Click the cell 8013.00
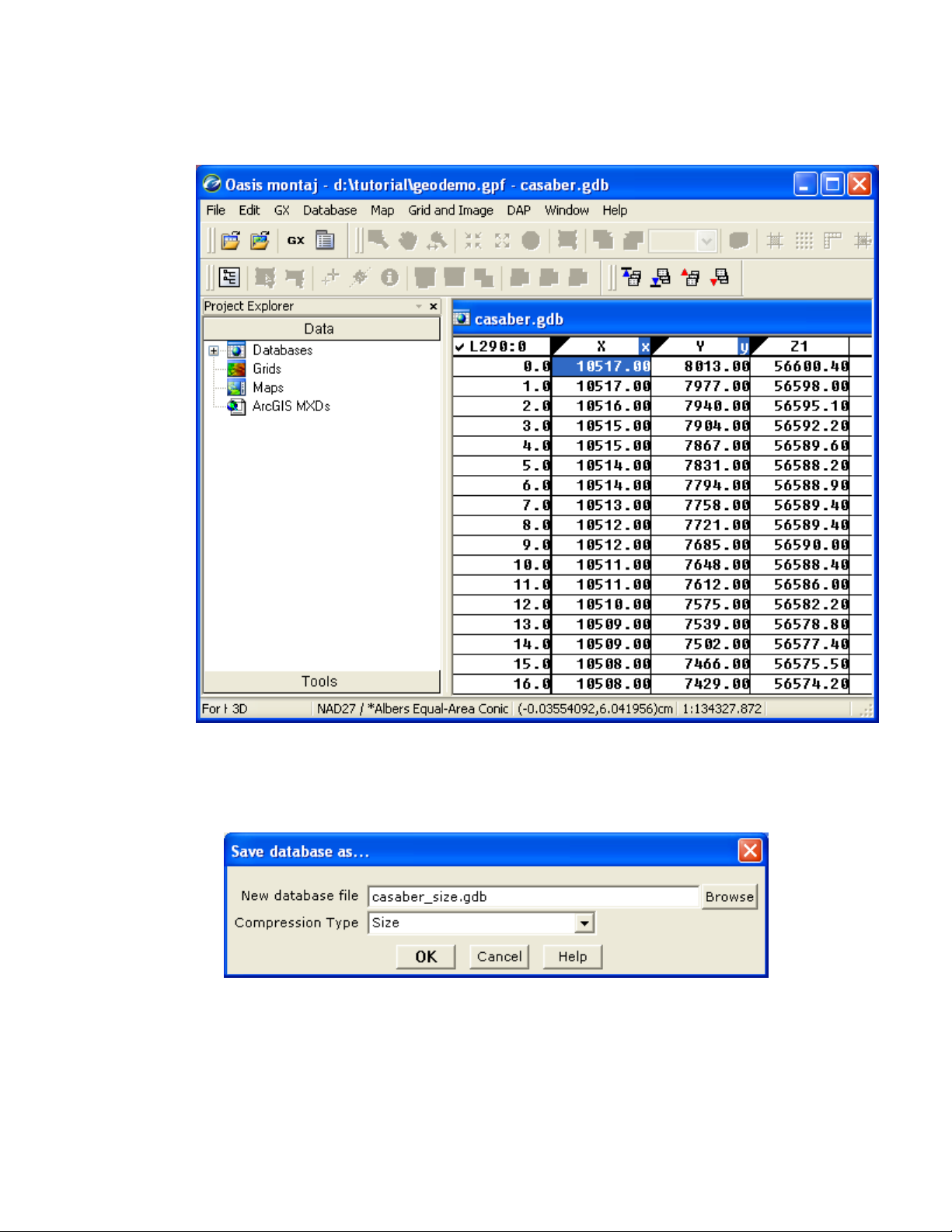The width and height of the screenshot is (952, 1232). click(702, 366)
